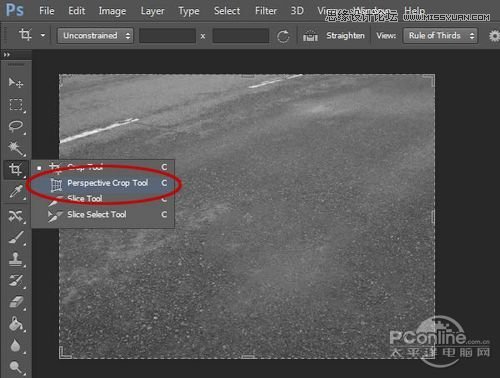Click the Straighten button label
The height and width of the screenshot is (378, 500).
[345, 36]
